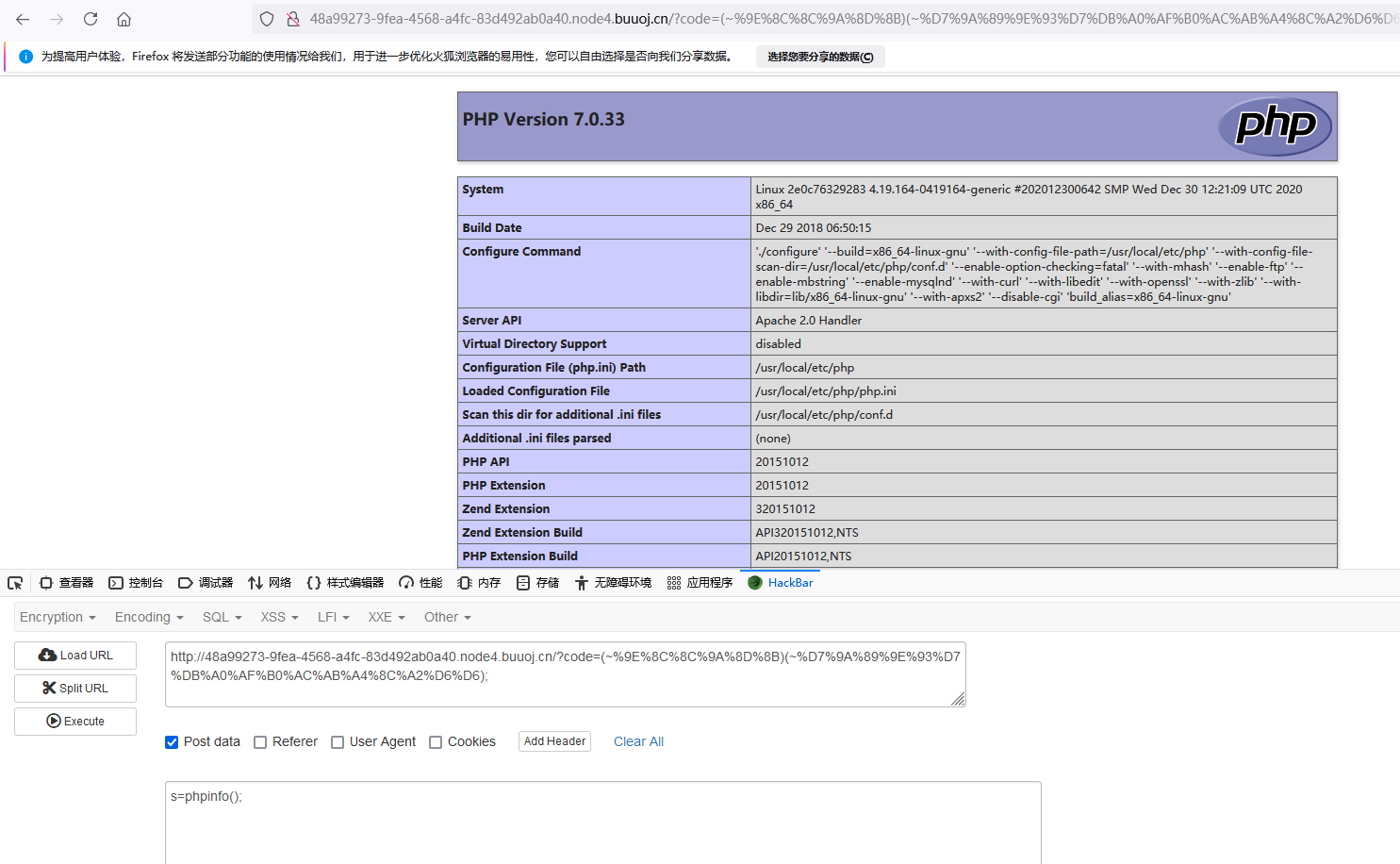Open the Network (网络) devtools tab
This screenshot has width=1400, height=864.
pyautogui.click(x=270, y=583)
